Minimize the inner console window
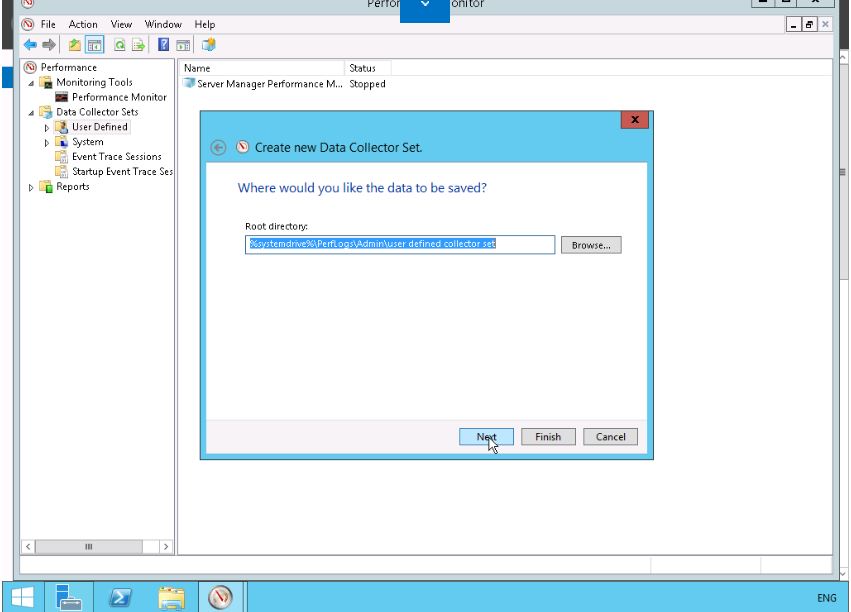This screenshot has width=851, height=612. [793, 24]
